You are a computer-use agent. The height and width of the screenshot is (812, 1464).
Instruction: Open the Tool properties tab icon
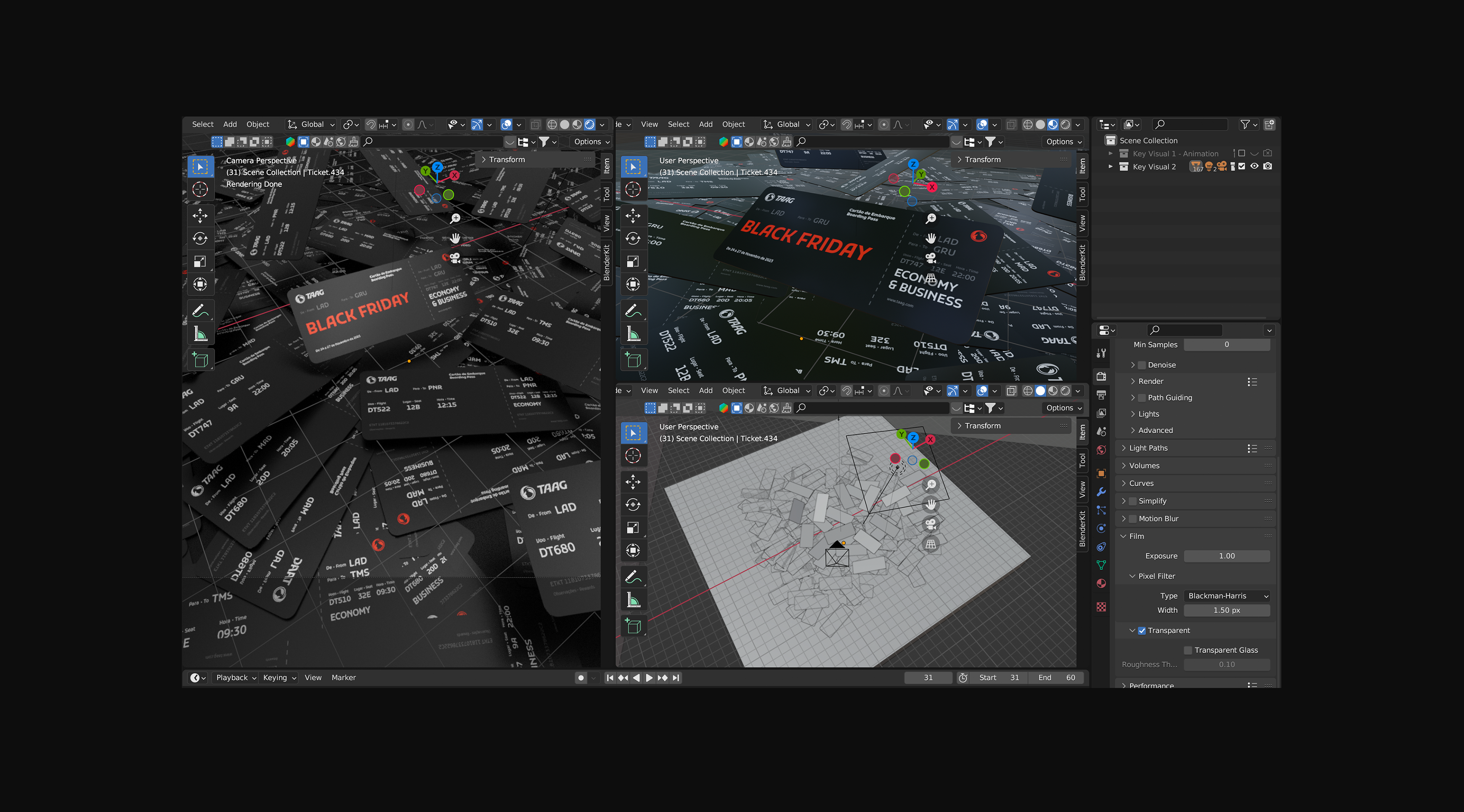point(1101,353)
